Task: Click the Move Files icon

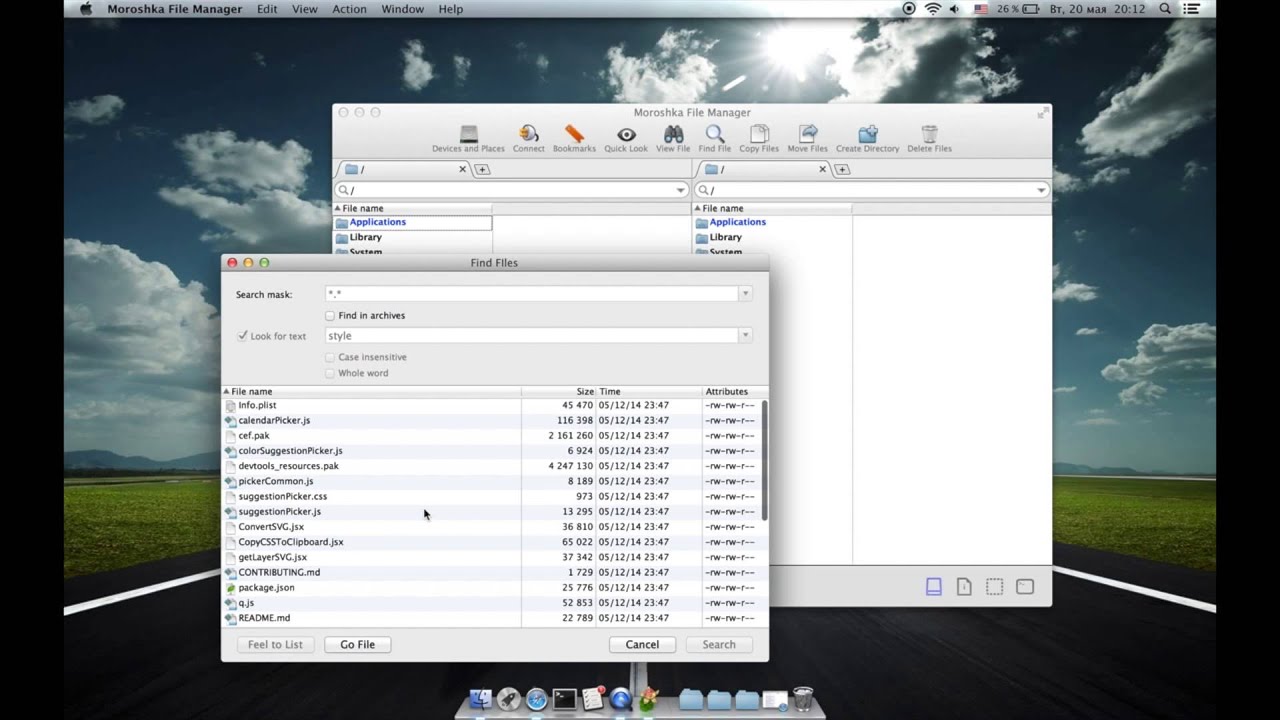Action: pos(808,134)
